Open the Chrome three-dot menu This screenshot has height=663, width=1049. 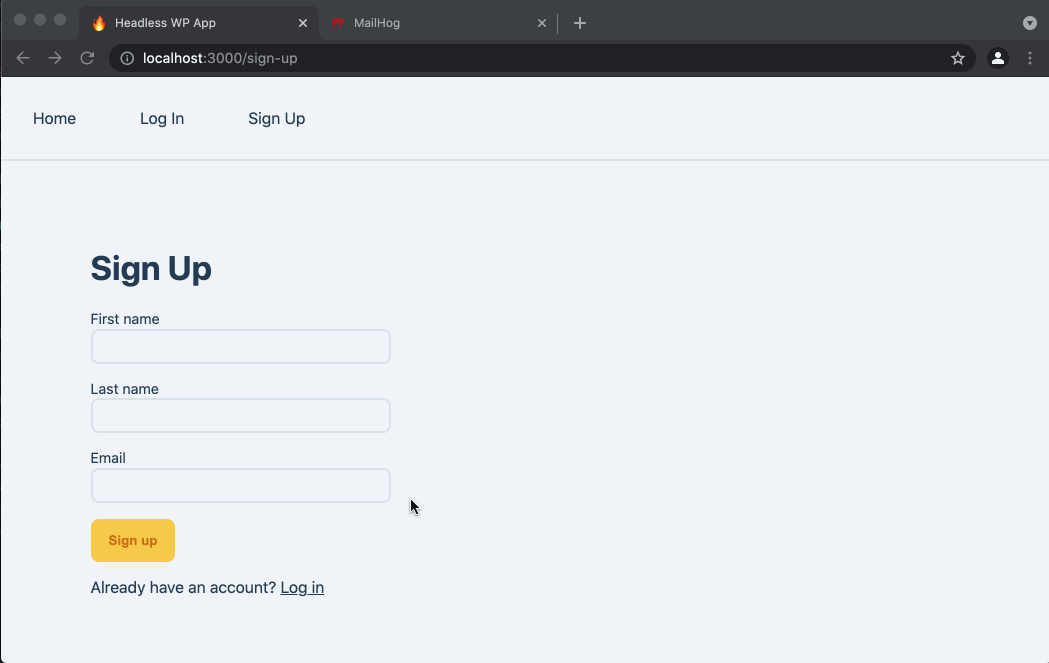1030,58
